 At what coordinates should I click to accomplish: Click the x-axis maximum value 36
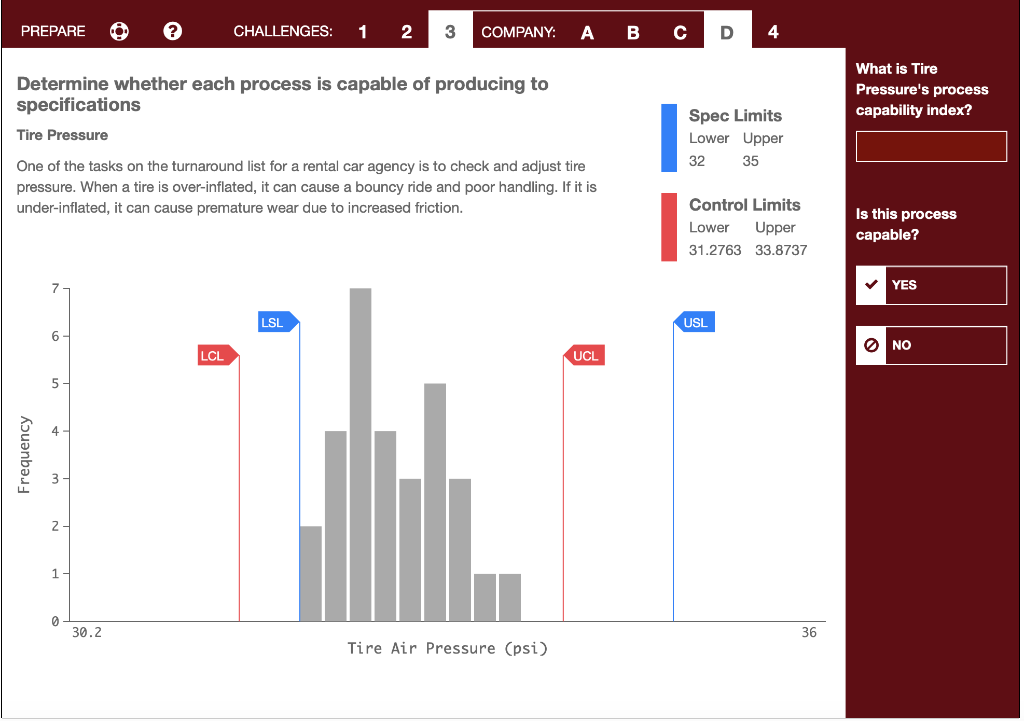click(x=809, y=632)
